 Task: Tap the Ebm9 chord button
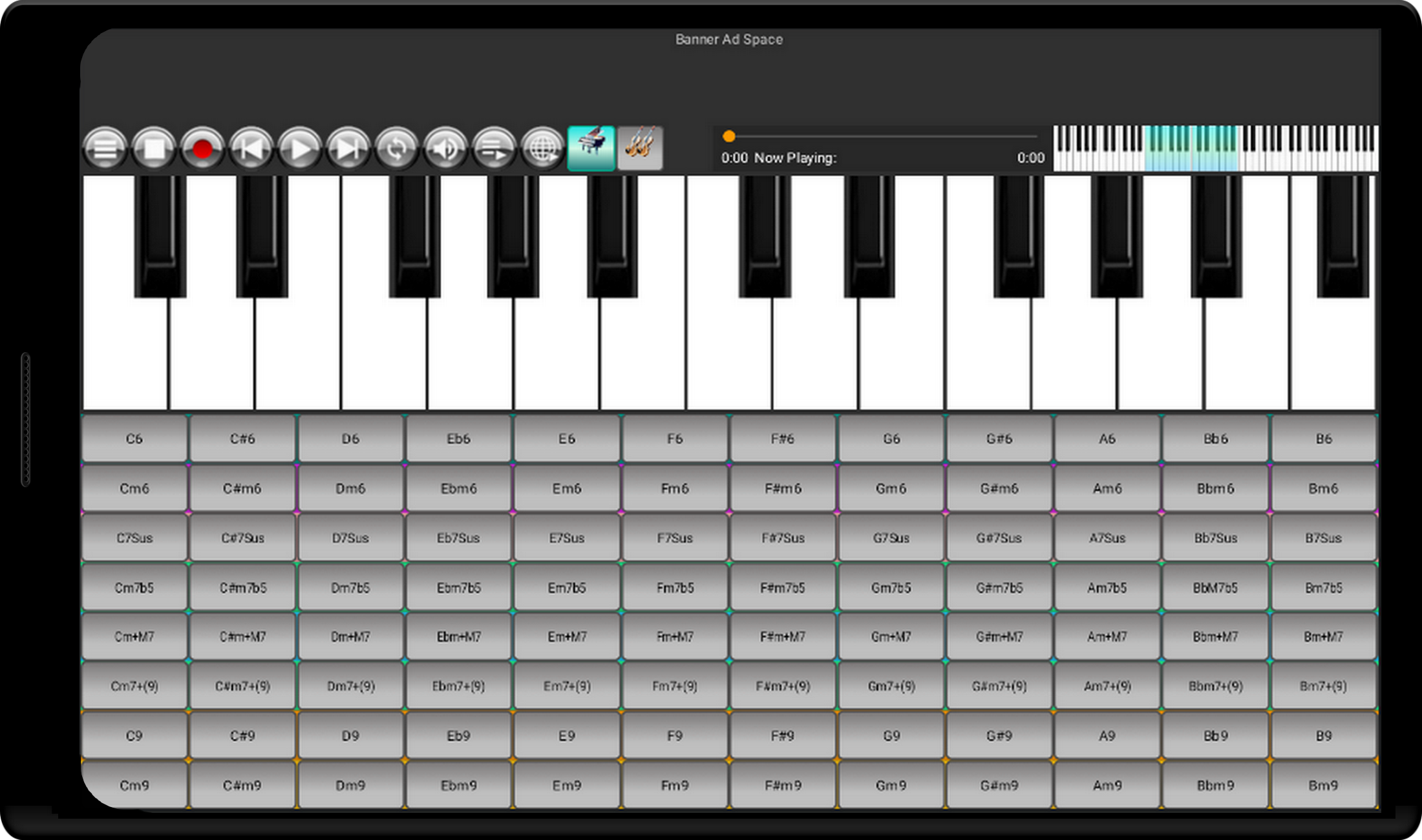(x=459, y=785)
